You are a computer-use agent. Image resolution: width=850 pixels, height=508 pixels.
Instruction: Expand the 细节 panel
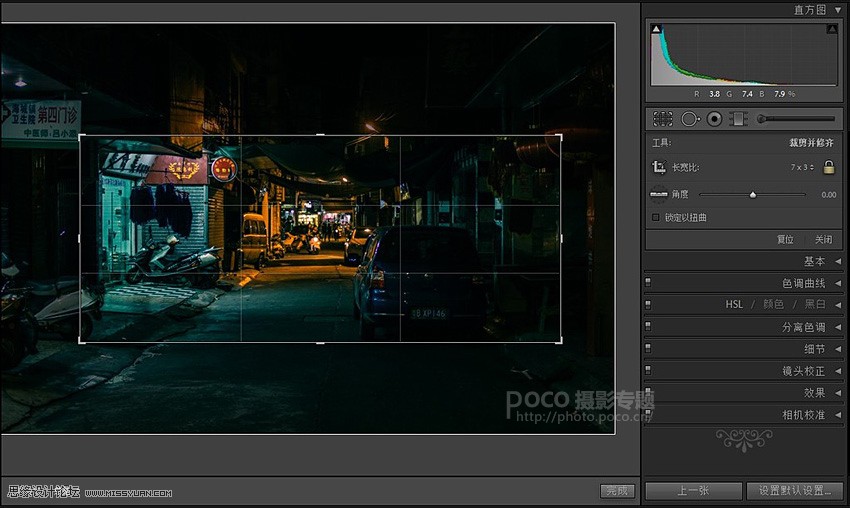click(x=838, y=349)
